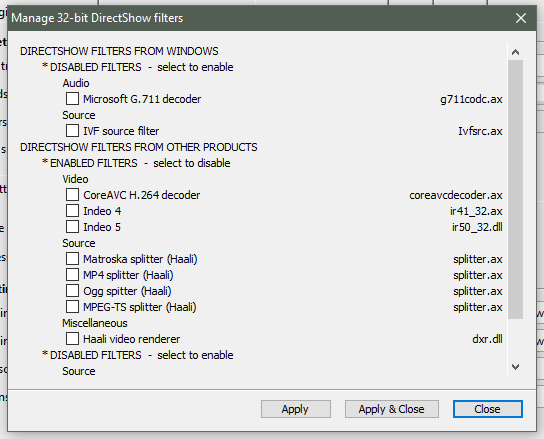The width and height of the screenshot is (544, 439).
Task: Tick the Ogg spitter (Haali) checkbox
Action: (72, 290)
